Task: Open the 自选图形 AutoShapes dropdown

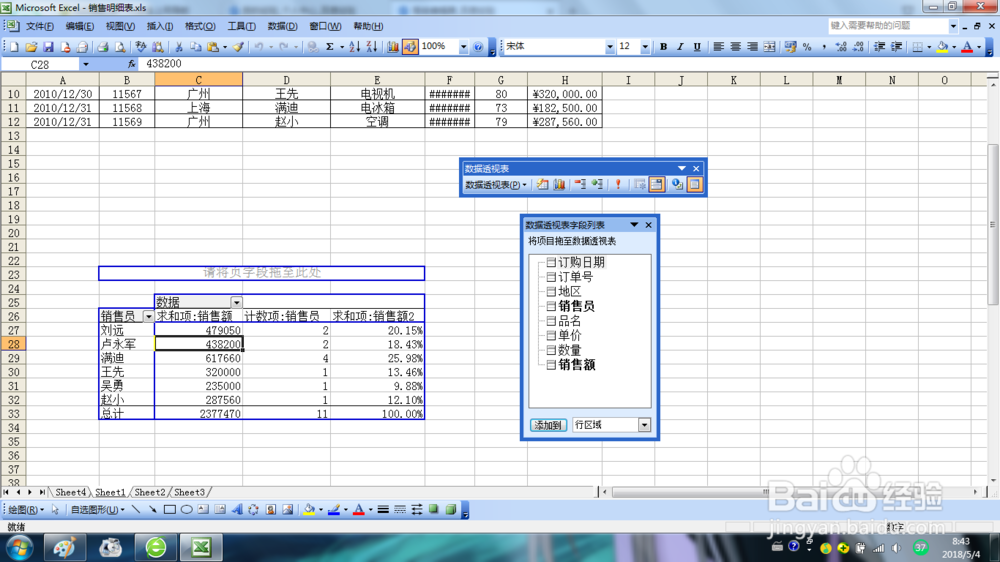Action: coord(97,510)
